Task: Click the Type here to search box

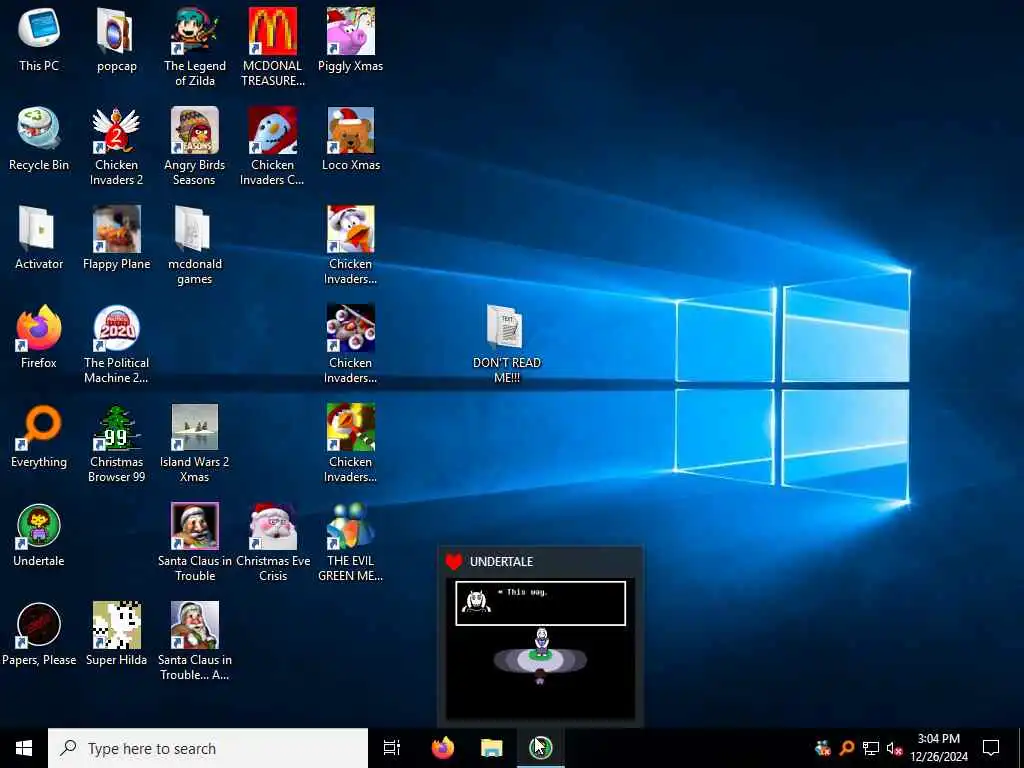Action: (208, 748)
